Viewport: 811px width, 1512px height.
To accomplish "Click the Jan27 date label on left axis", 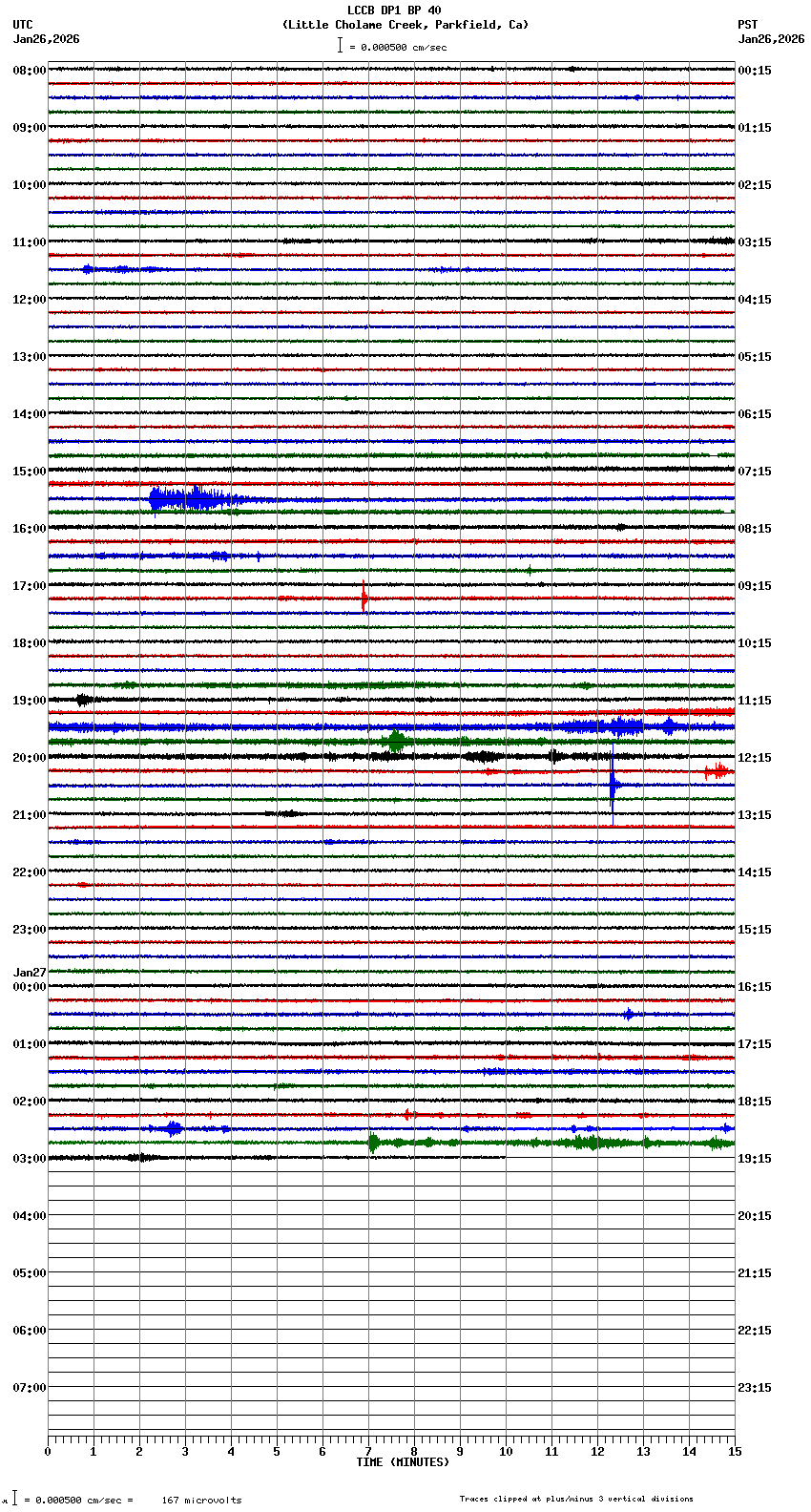I will point(30,973).
